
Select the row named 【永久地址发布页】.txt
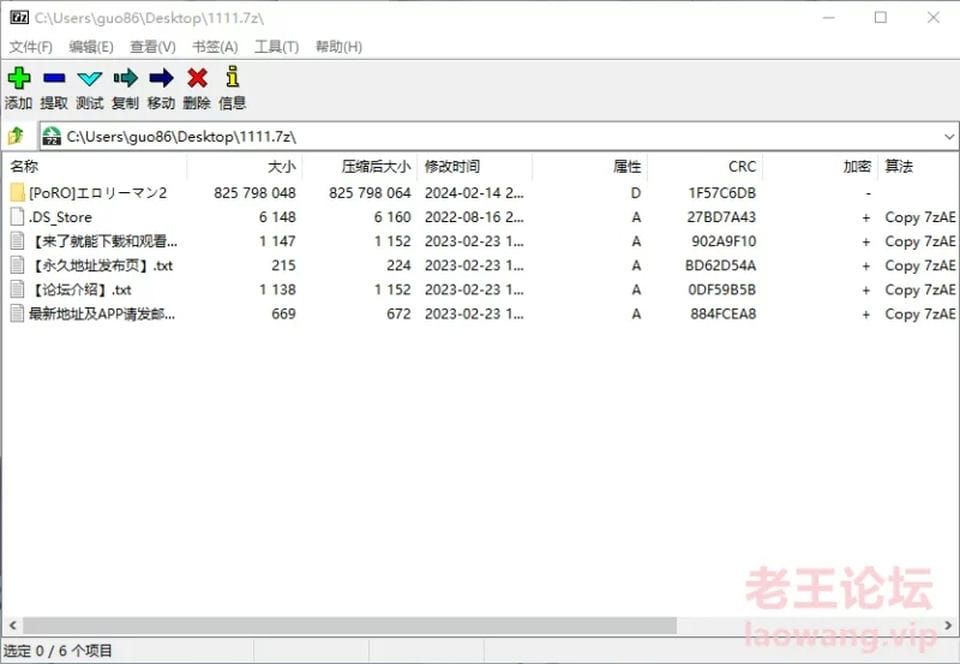(481, 266)
